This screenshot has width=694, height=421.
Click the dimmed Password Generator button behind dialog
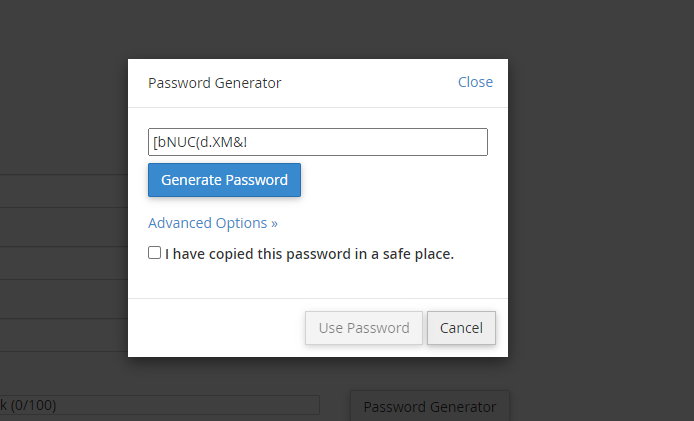pos(429,406)
